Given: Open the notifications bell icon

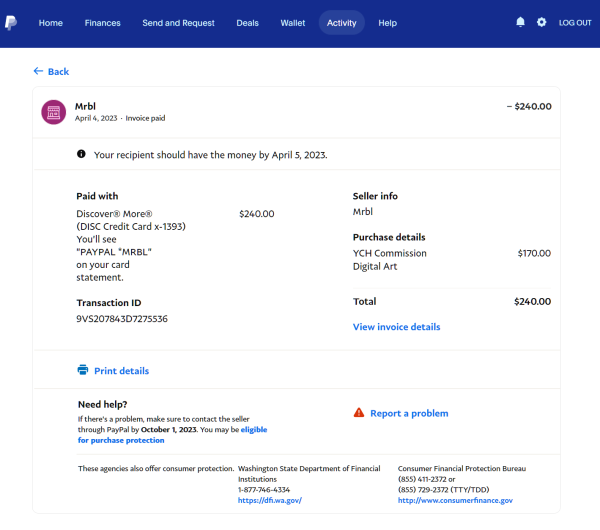Looking at the screenshot, I should (x=520, y=22).
